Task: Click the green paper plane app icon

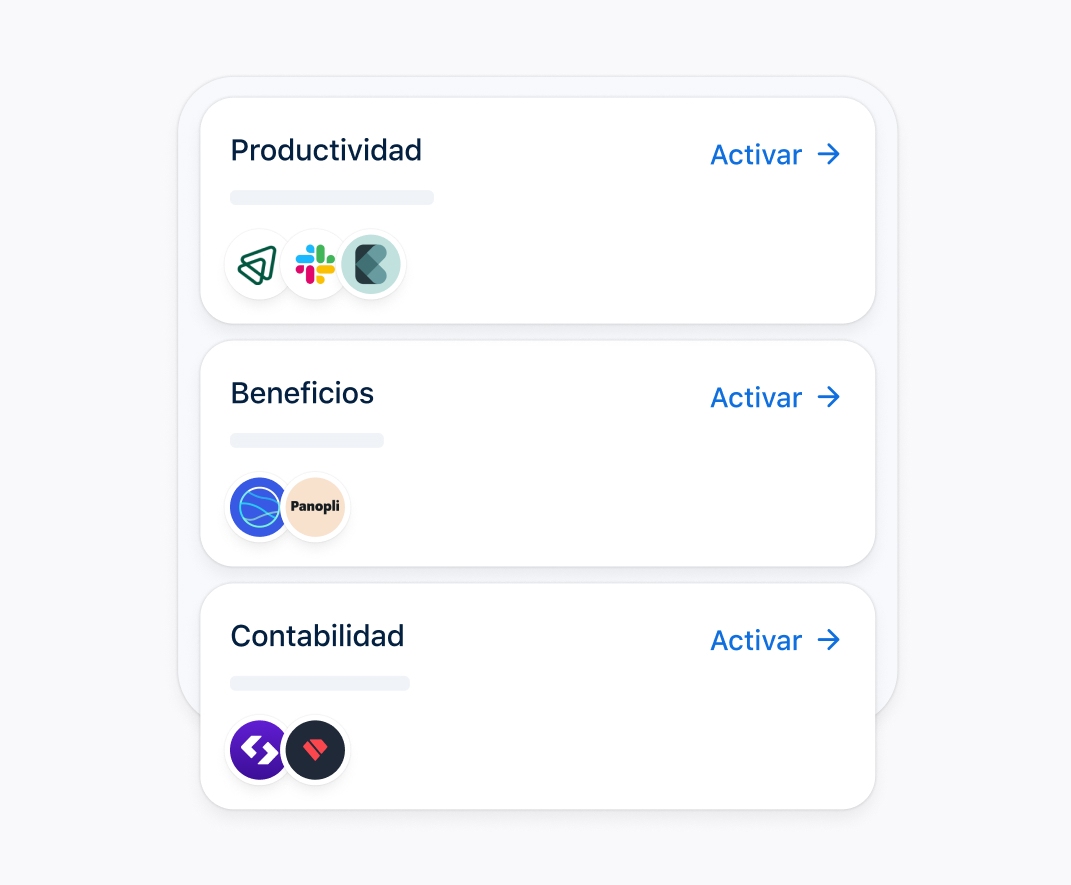Action: pyautogui.click(x=258, y=264)
